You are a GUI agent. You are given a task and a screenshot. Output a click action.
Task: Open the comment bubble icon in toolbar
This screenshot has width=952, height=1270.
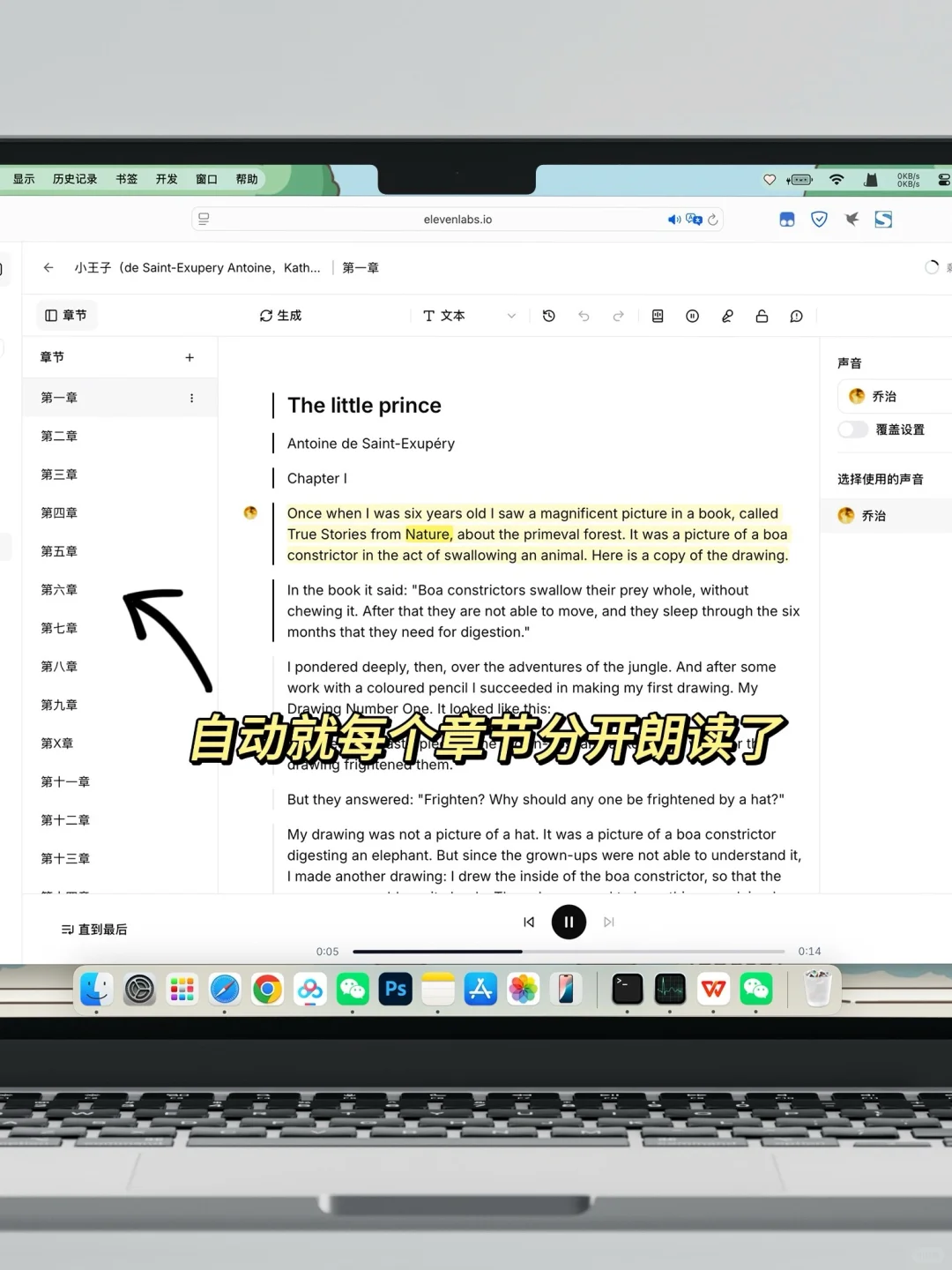point(797,316)
